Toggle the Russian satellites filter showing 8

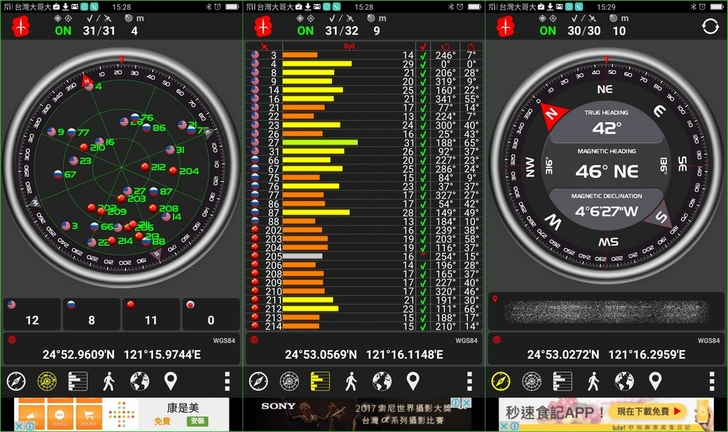[x=91, y=314]
